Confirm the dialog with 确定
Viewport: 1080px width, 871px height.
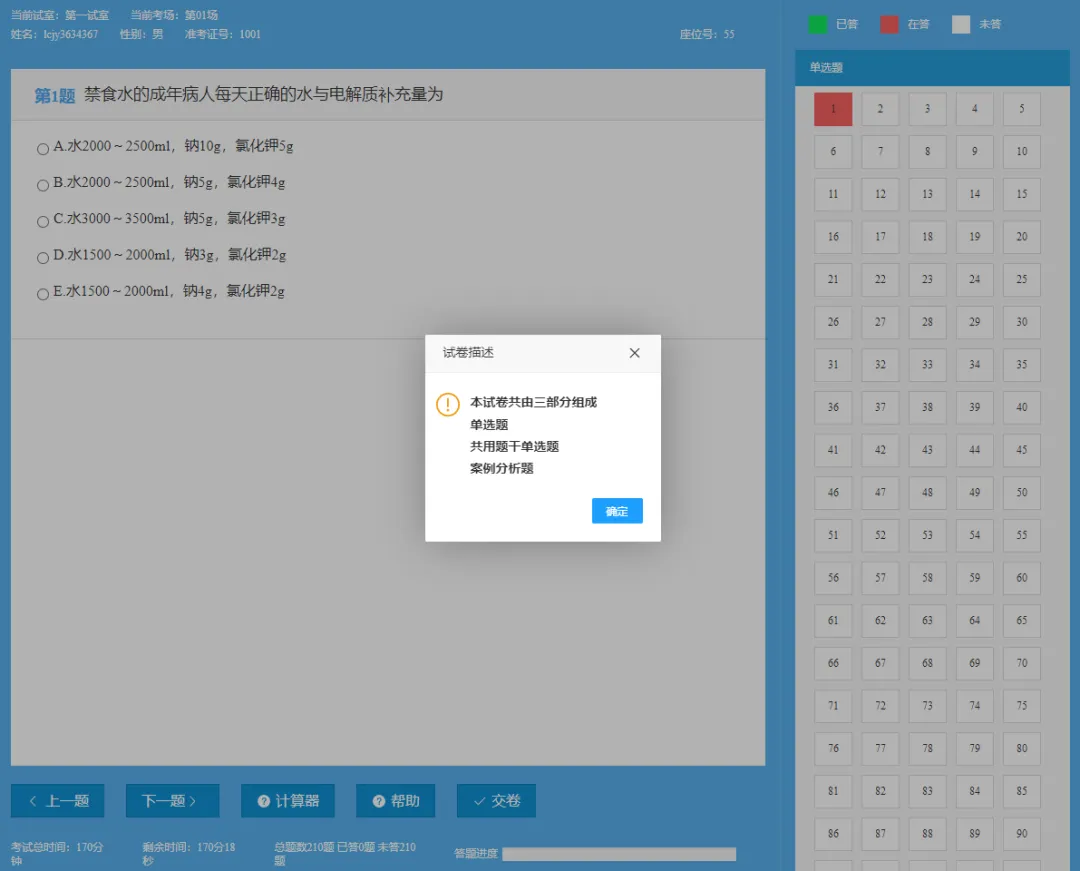coord(617,510)
